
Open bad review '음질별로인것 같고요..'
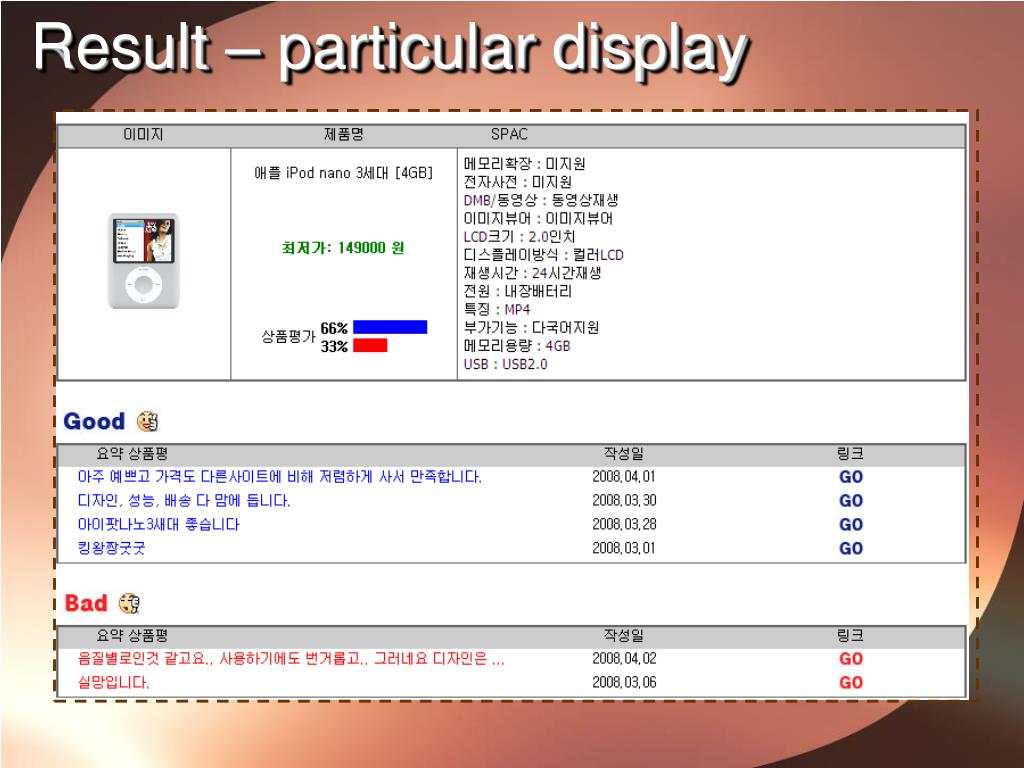[291, 658]
